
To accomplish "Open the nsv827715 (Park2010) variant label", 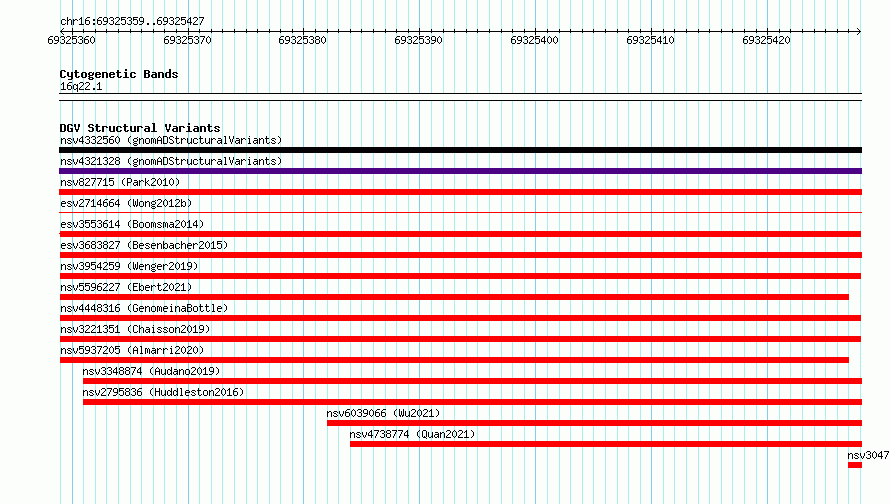I will pyautogui.click(x=120, y=182).
